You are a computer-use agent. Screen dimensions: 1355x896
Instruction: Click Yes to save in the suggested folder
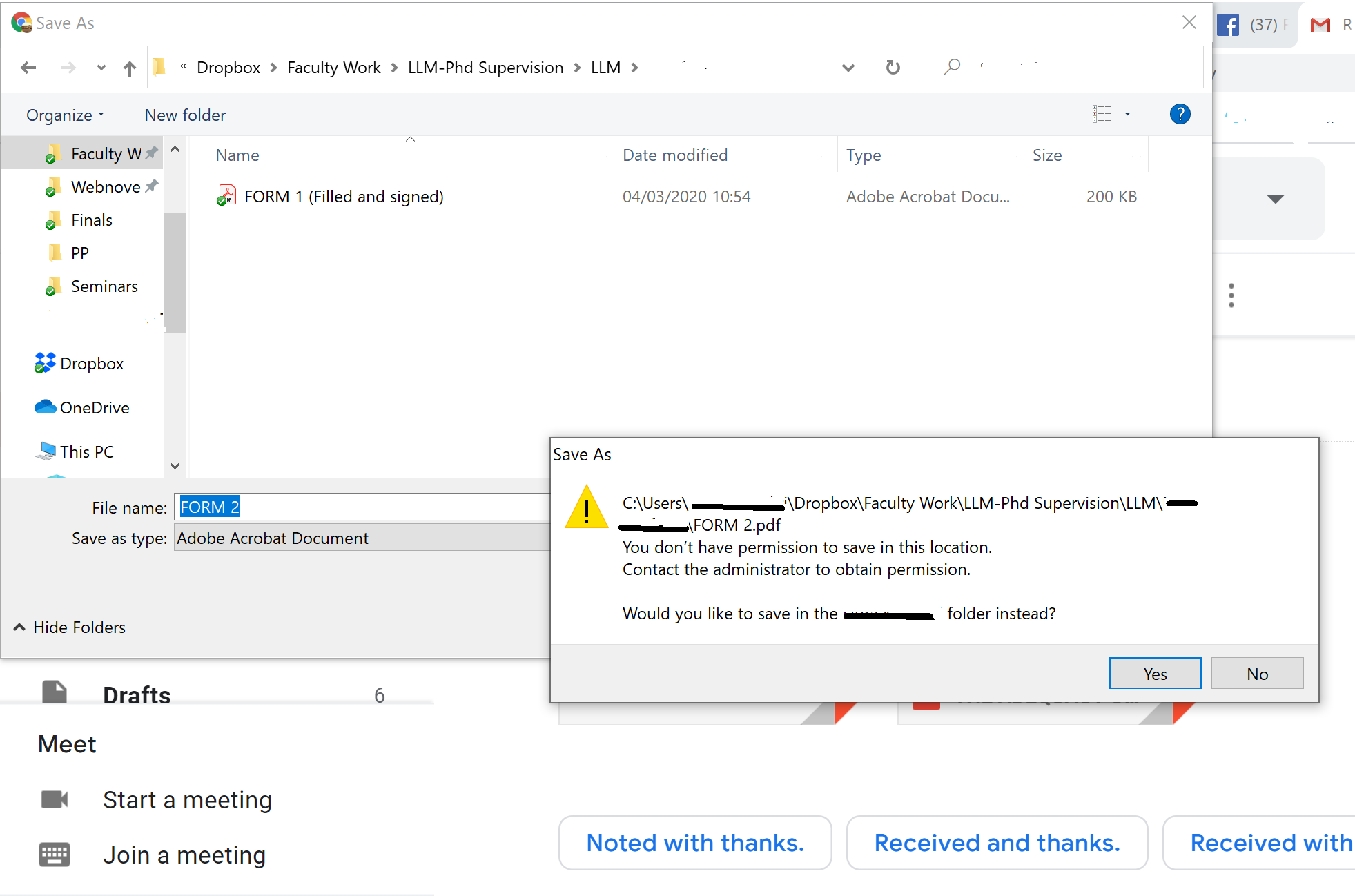click(1154, 673)
